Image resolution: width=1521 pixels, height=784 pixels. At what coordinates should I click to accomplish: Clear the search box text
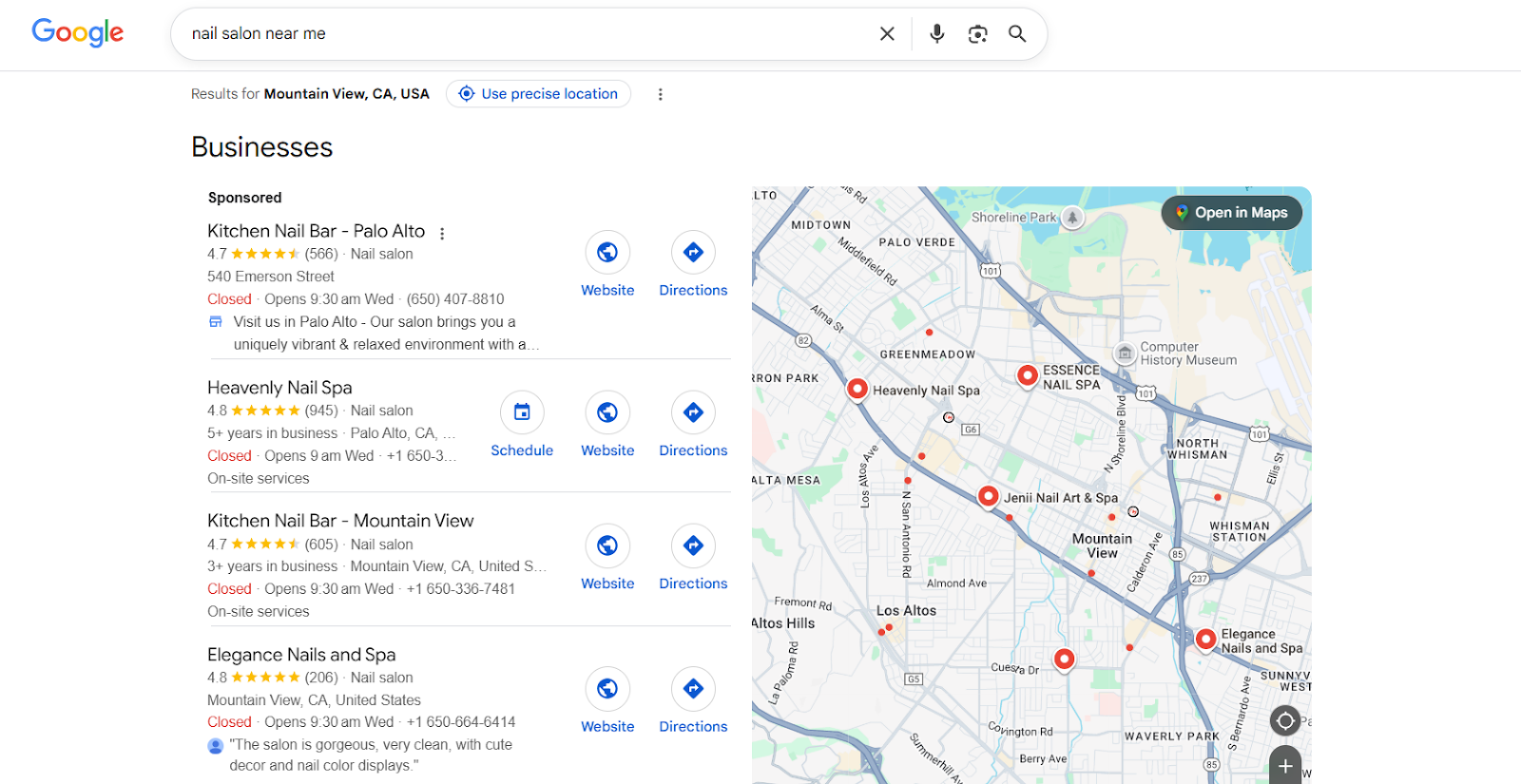point(887,33)
